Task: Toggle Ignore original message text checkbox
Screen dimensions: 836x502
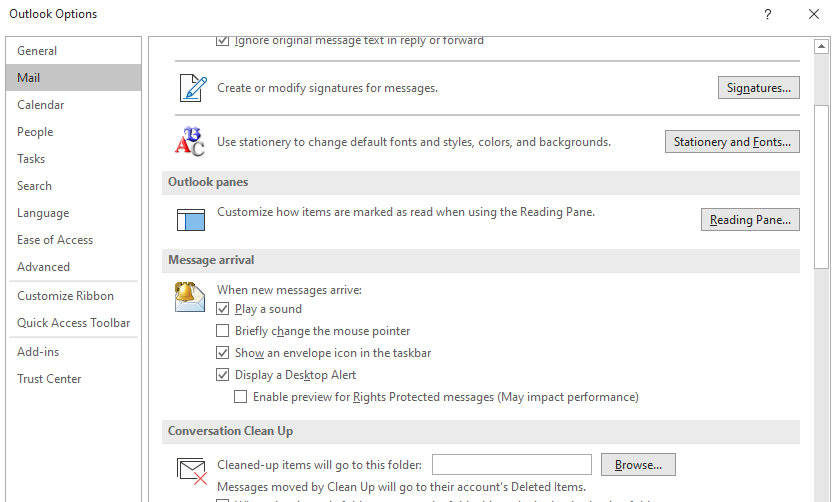Action: [222, 41]
